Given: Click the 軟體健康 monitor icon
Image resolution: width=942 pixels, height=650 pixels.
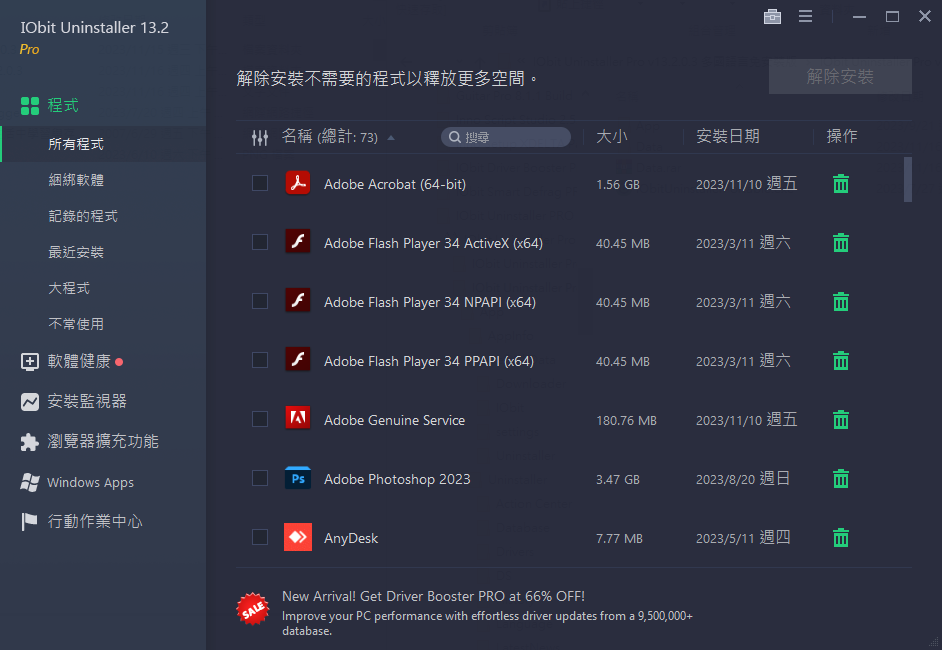Looking at the screenshot, I should click(29, 362).
